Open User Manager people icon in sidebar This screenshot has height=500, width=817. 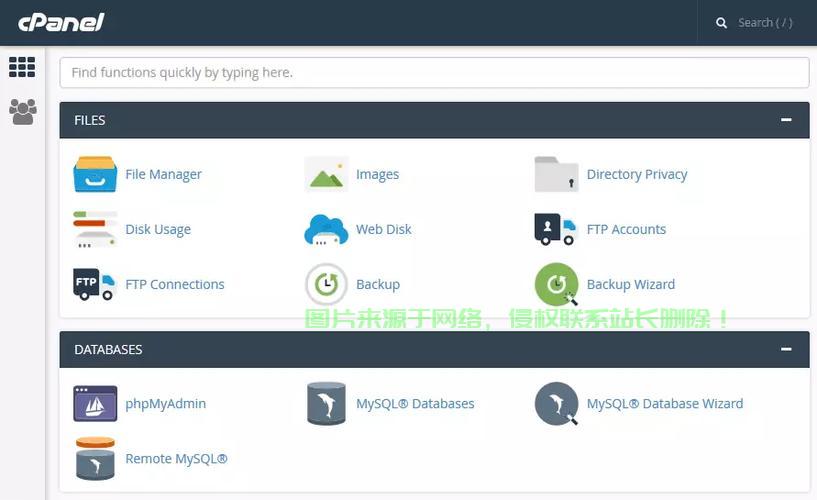tap(22, 111)
